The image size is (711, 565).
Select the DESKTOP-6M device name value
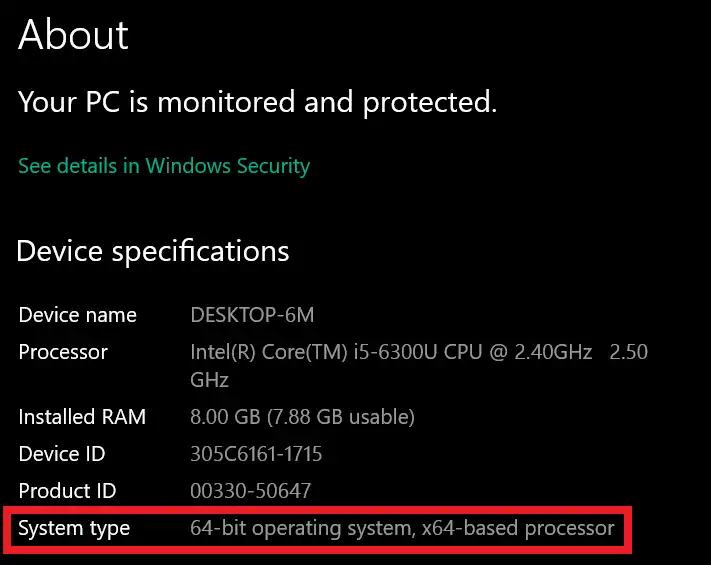[x=252, y=315]
